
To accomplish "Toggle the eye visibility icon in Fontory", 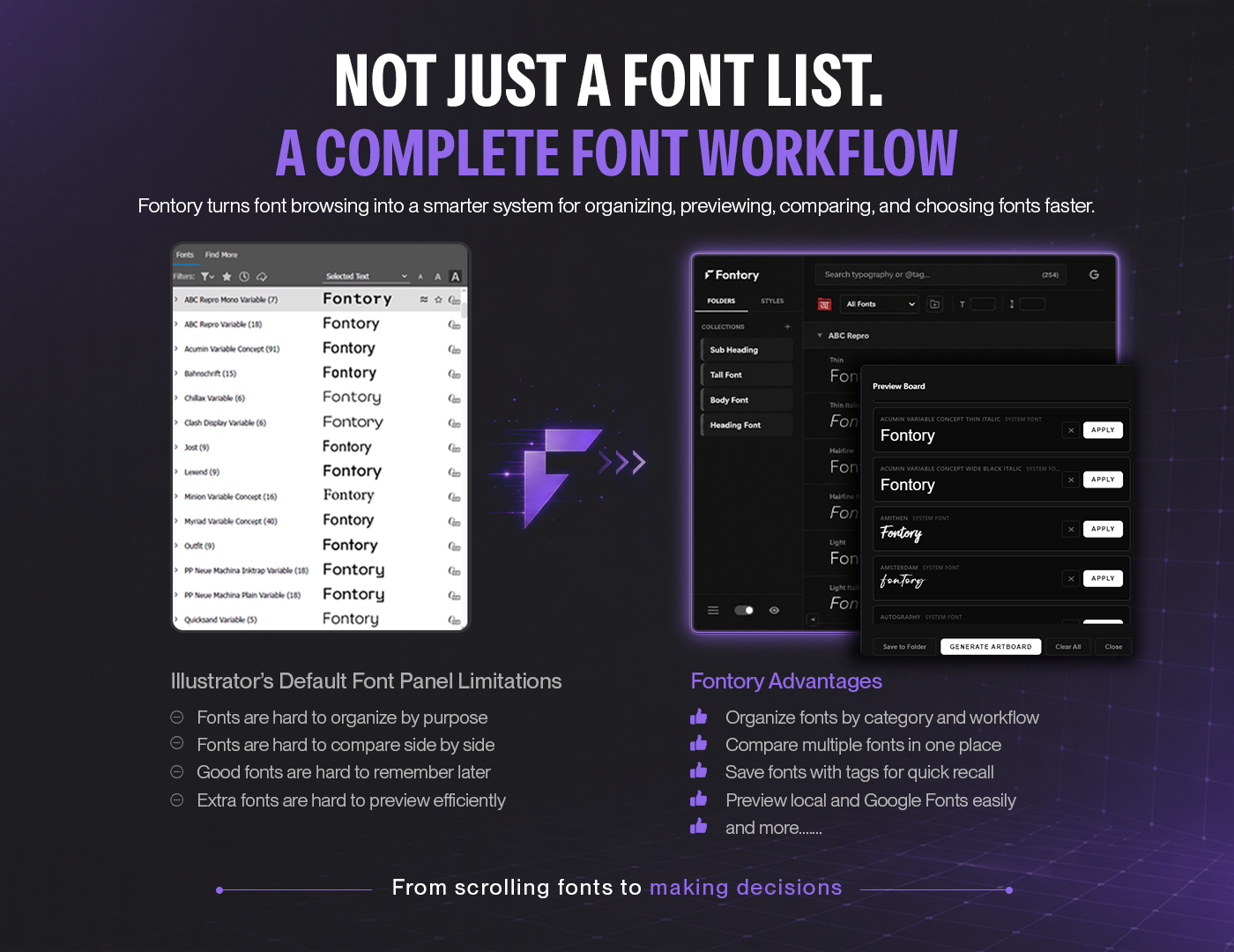I will [774, 610].
